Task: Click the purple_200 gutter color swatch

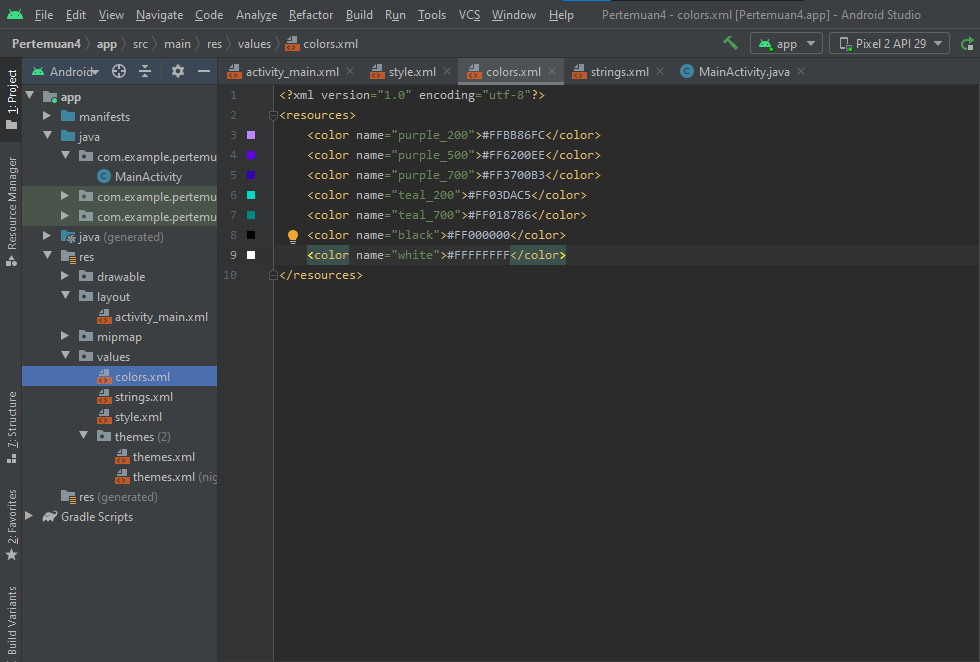Action: 251,135
